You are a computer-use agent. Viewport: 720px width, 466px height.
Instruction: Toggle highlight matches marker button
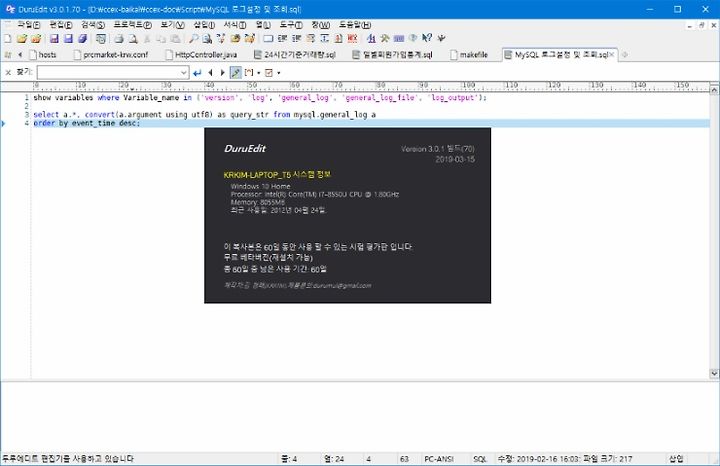tap(236, 73)
